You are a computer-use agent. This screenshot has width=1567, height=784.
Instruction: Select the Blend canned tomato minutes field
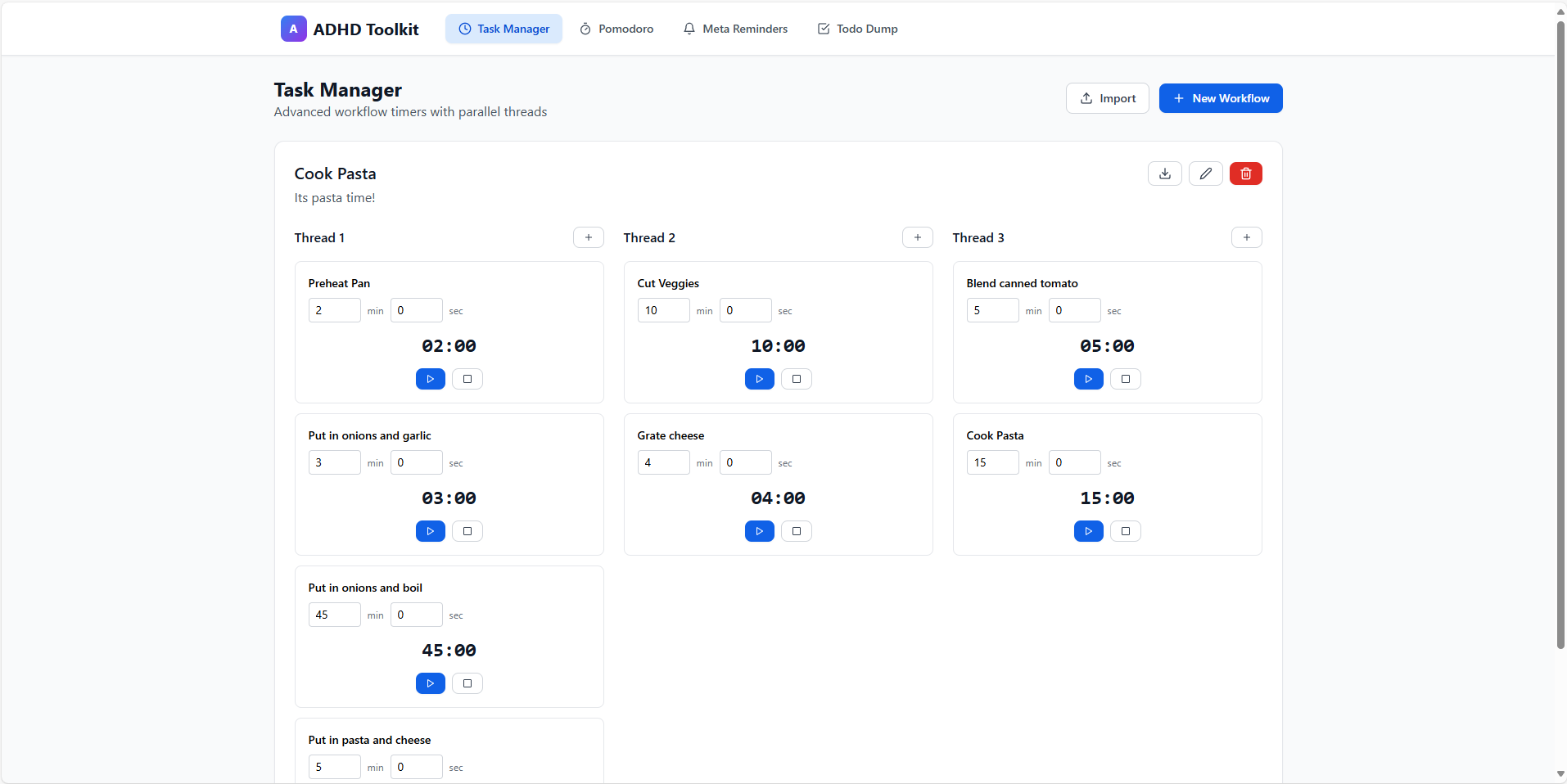(x=993, y=310)
